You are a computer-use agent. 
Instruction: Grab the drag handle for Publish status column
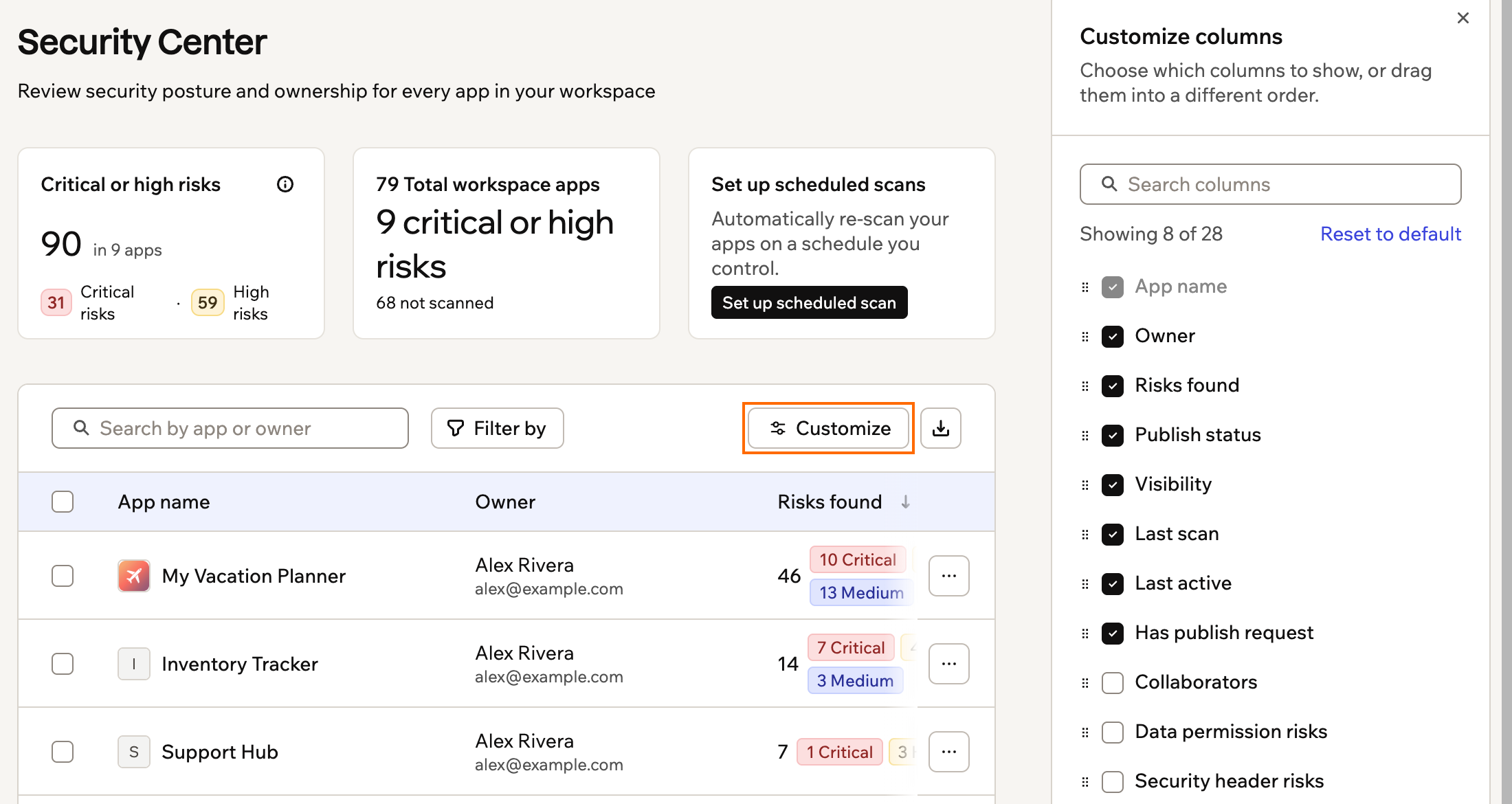(1085, 436)
